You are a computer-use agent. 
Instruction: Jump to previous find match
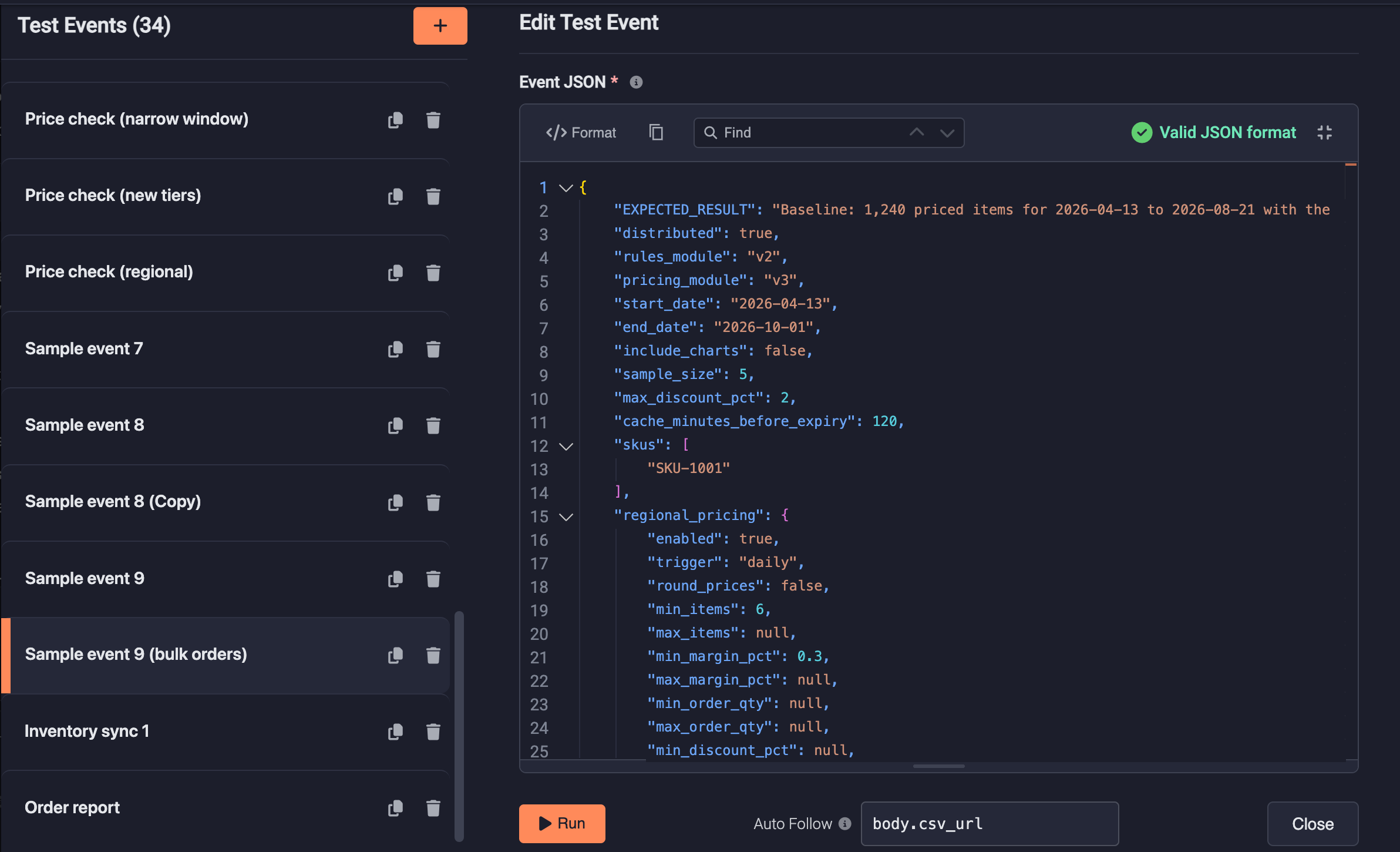point(916,133)
